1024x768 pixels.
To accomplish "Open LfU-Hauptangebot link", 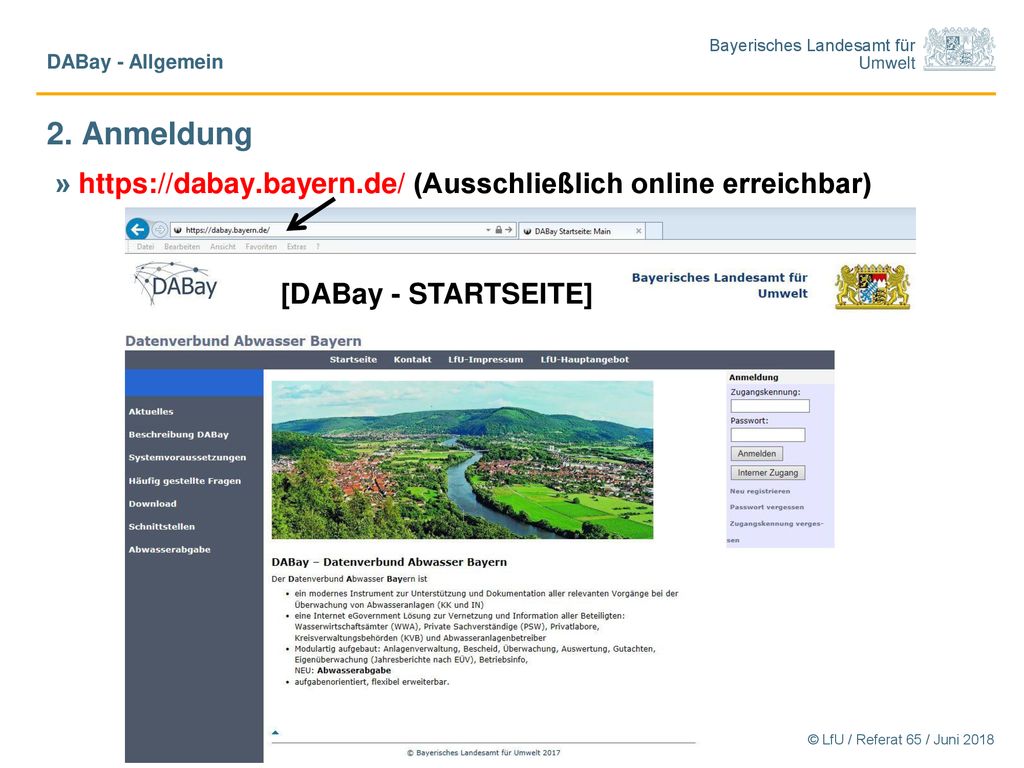I will point(584,360).
